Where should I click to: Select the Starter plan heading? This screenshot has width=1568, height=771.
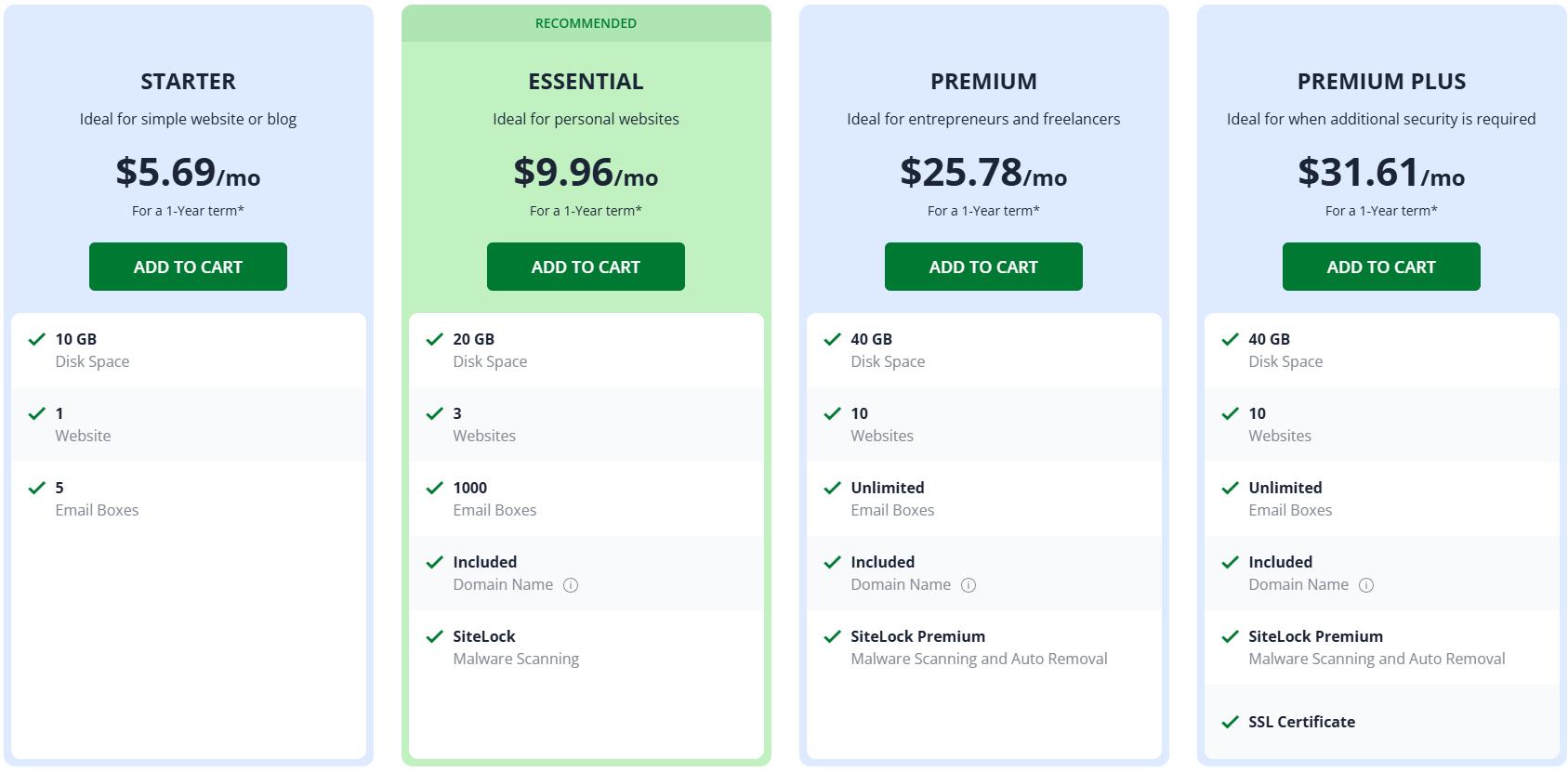[x=188, y=82]
